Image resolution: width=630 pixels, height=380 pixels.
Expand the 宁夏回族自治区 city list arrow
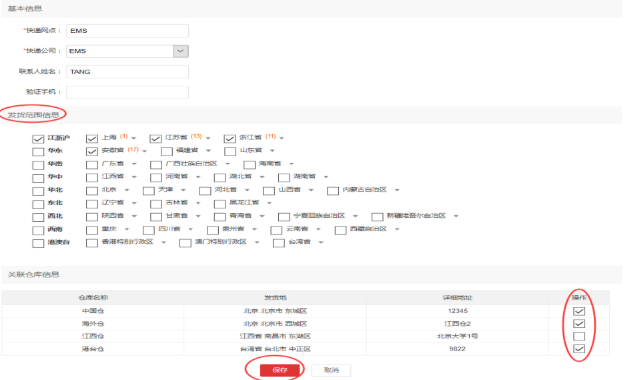click(x=355, y=216)
